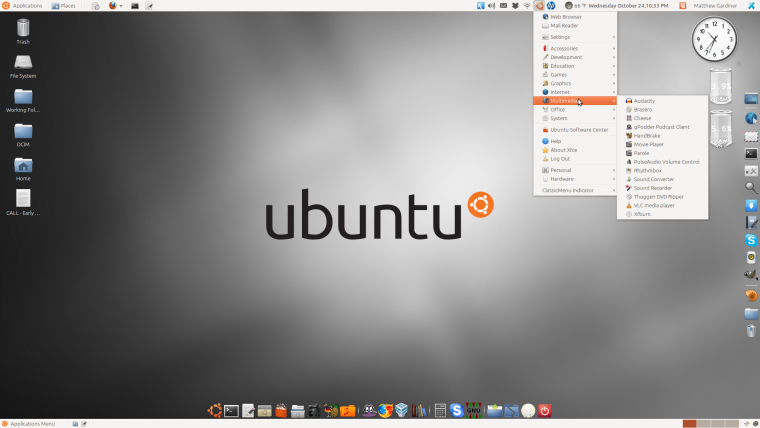
Task: Expand the Internet submenu
Action: pyautogui.click(x=575, y=92)
